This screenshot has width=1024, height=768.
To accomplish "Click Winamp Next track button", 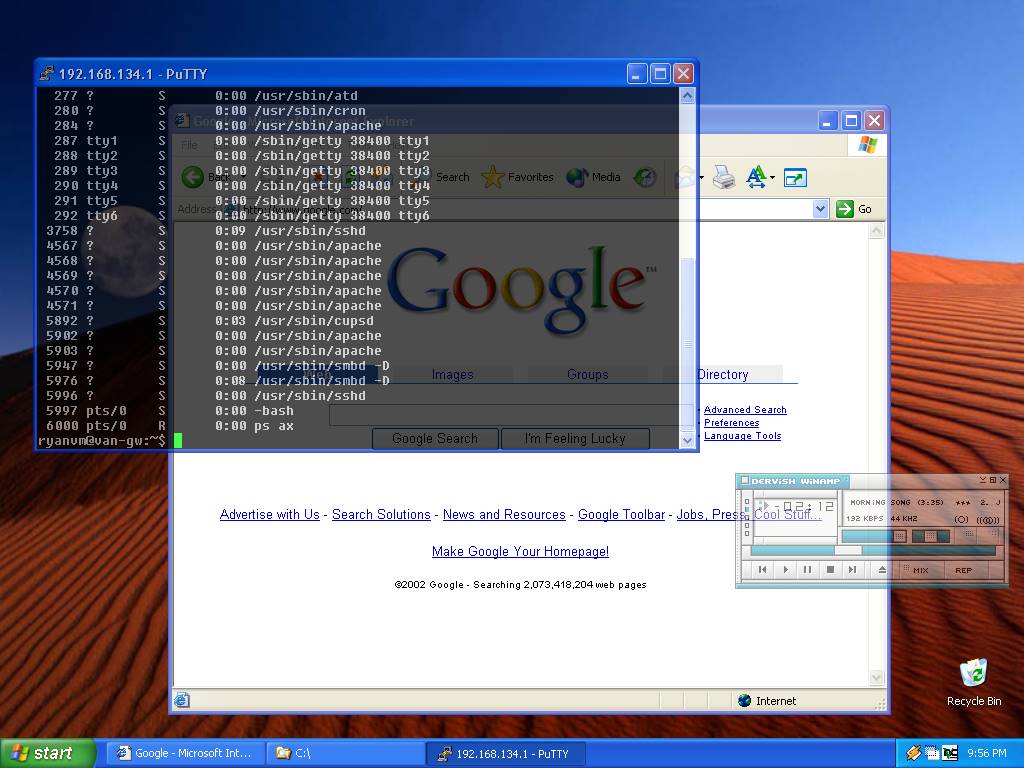I will pyautogui.click(x=852, y=569).
